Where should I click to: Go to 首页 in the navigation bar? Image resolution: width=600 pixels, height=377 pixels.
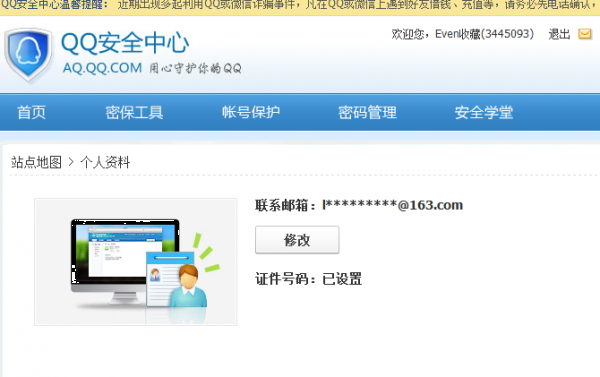coord(31,113)
